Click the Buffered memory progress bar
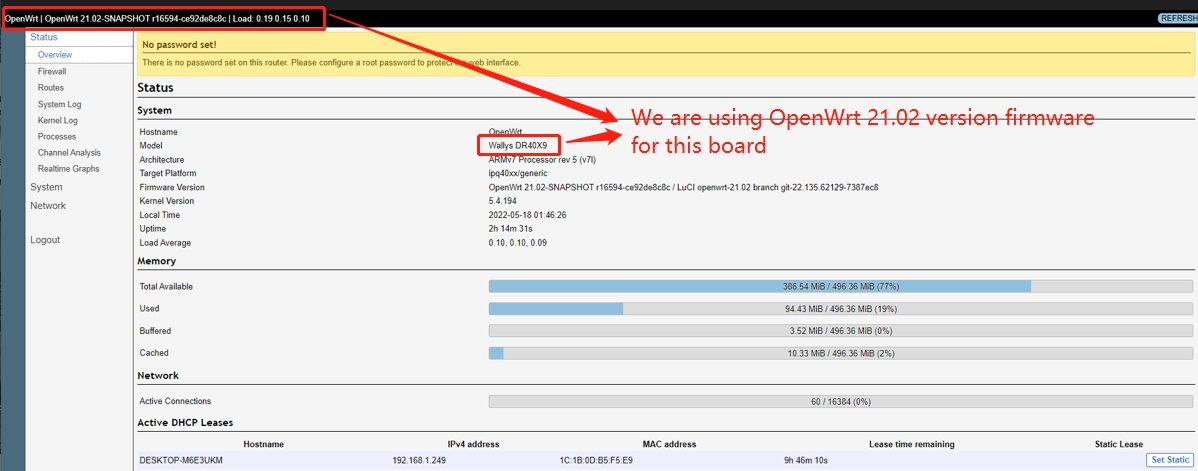 (840, 331)
